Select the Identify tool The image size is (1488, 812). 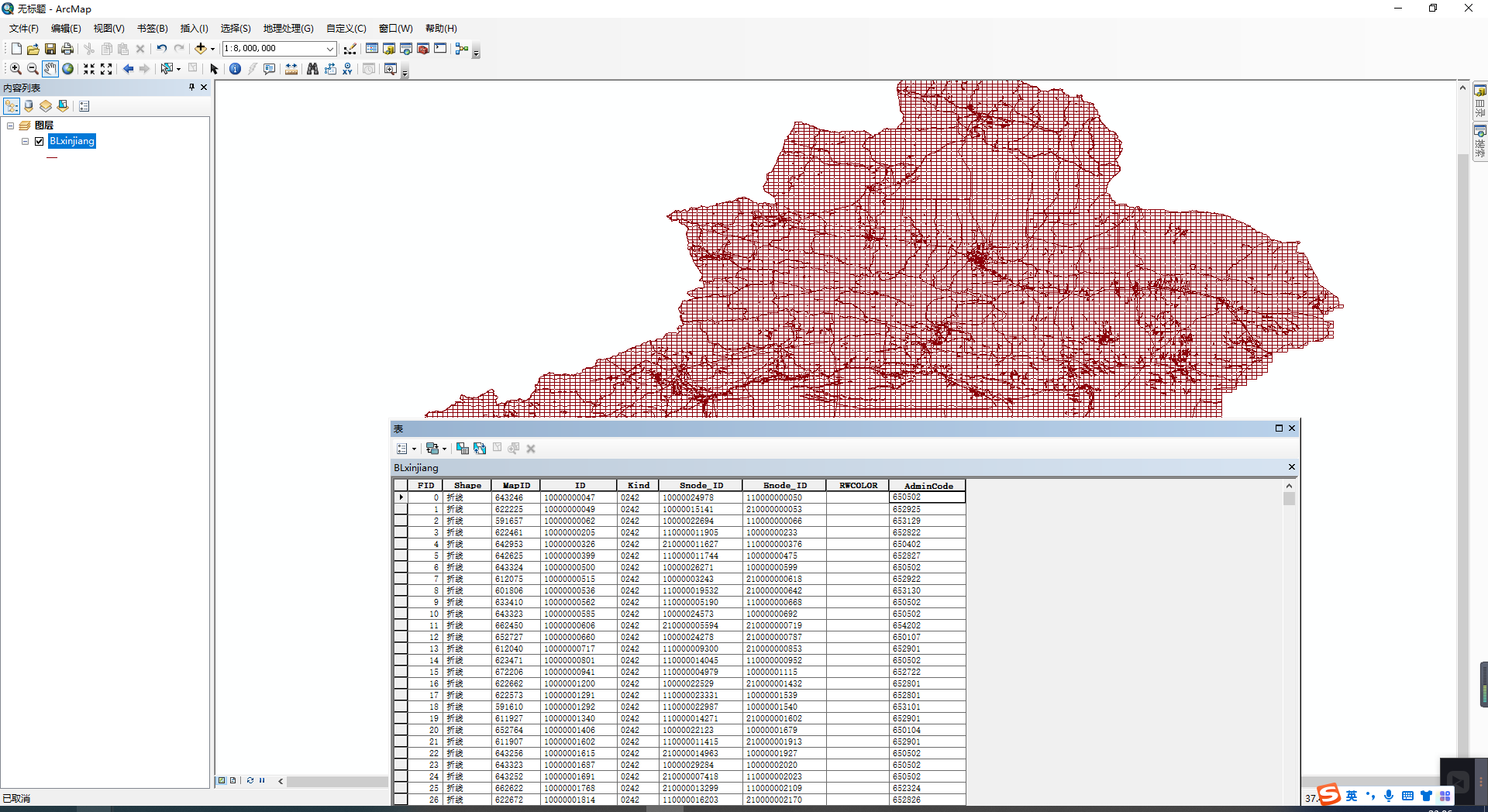[x=235, y=68]
